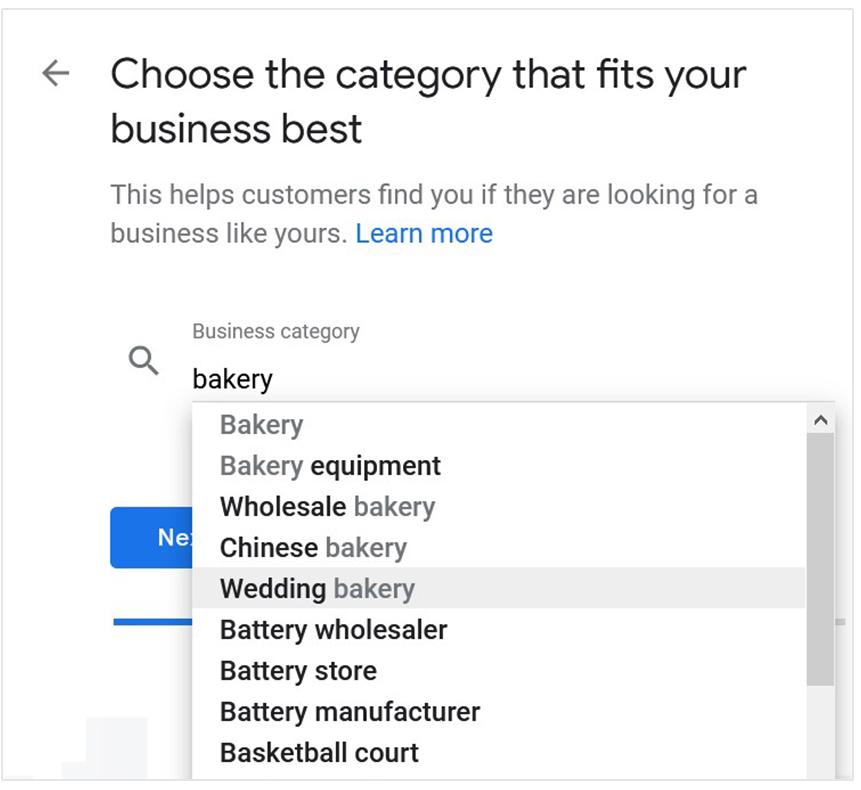Image resolution: width=861 pixels, height=790 pixels.
Task: Click the scrollbar track below the thumb
Action: click(821, 731)
